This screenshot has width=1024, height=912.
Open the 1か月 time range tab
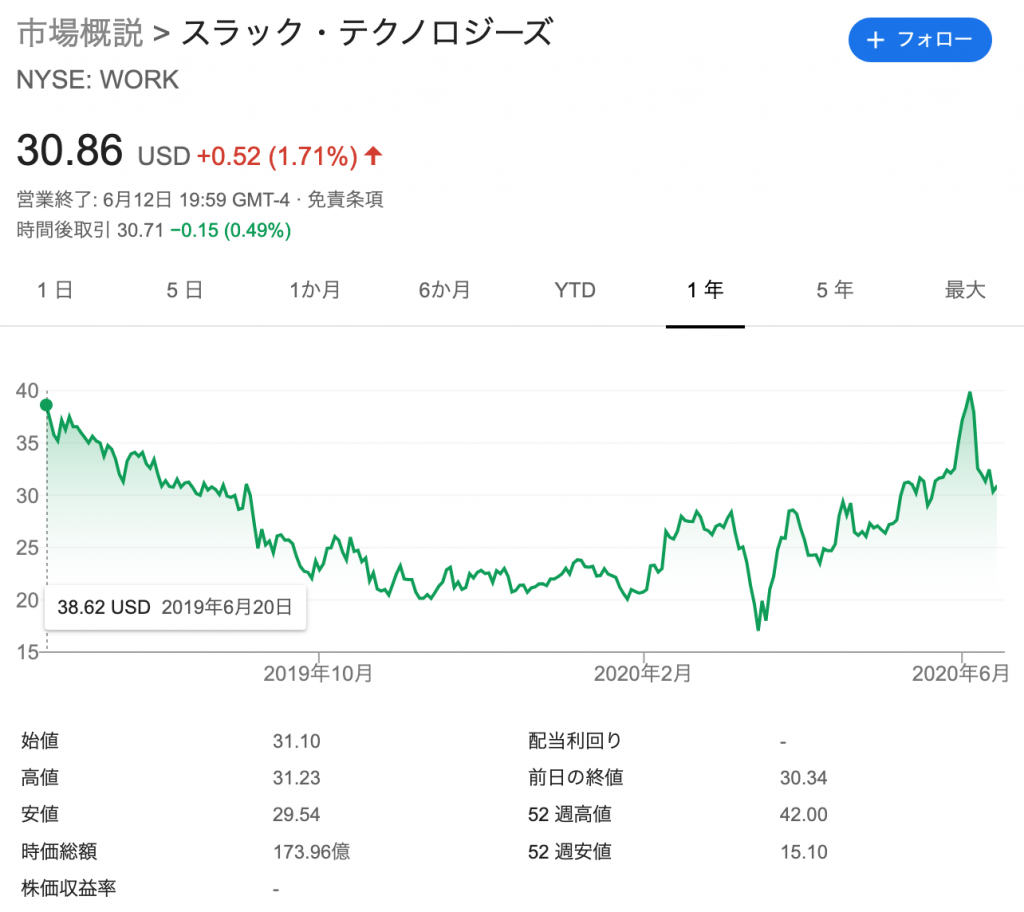[316, 289]
